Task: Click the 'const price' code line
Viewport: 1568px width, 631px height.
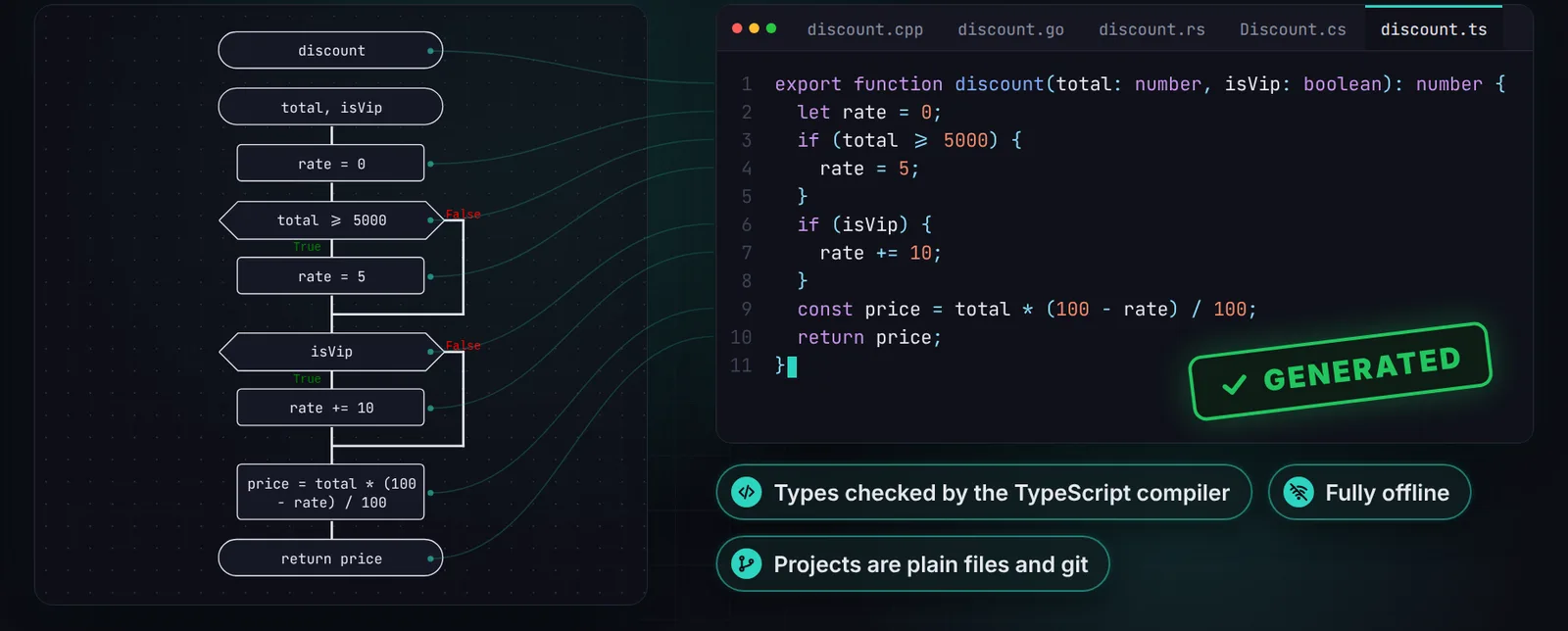Action: [1026, 309]
